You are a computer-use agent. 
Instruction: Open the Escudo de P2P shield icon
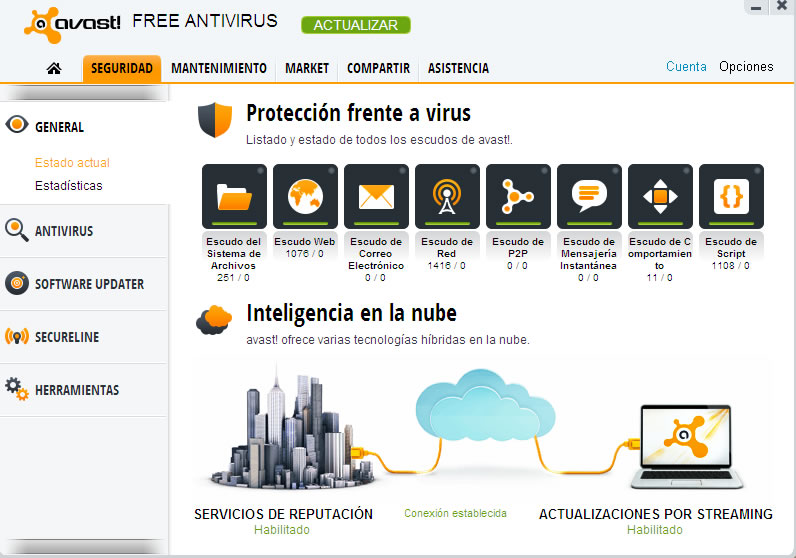tap(518, 196)
